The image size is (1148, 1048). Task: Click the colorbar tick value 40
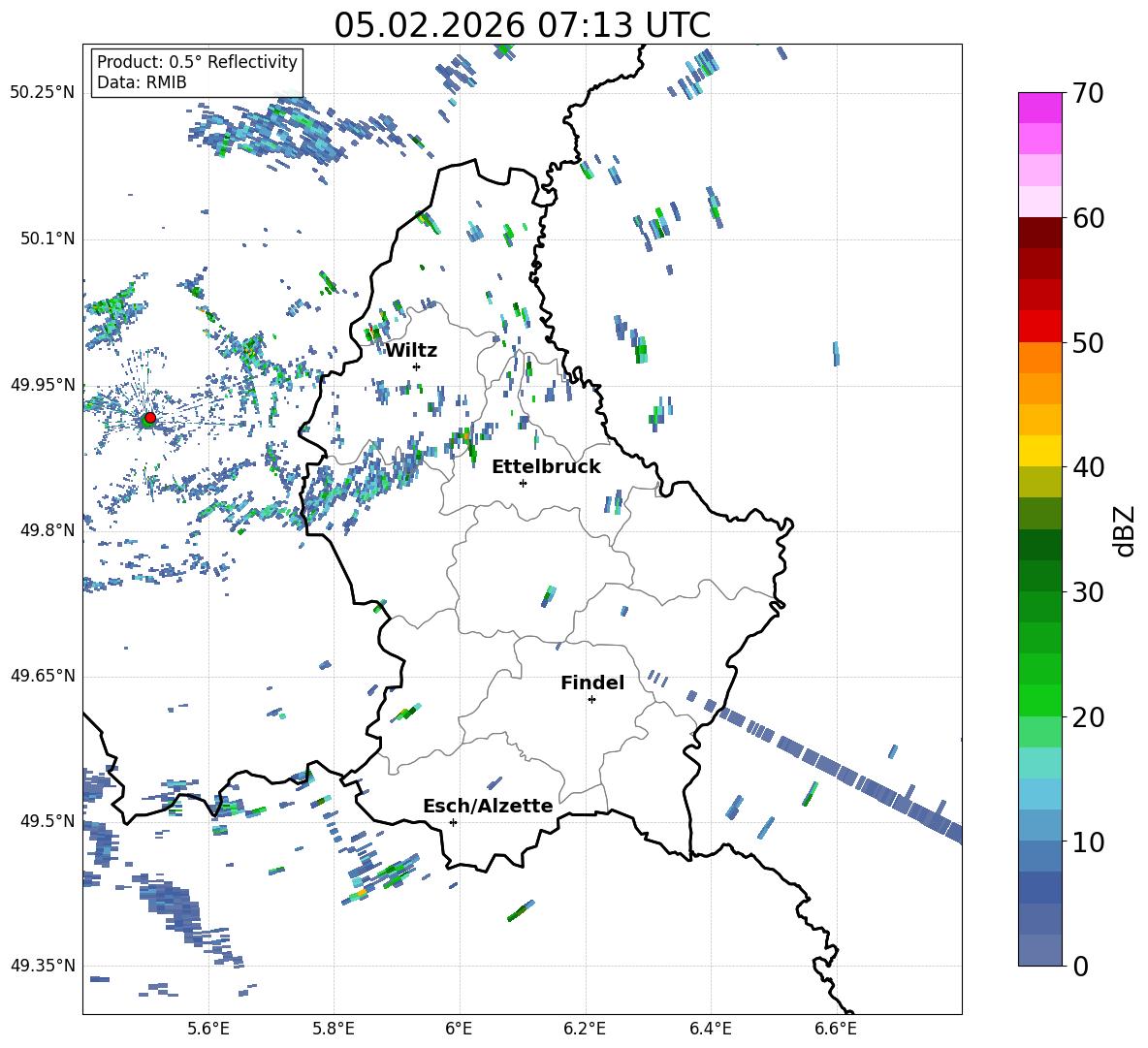pos(1088,467)
